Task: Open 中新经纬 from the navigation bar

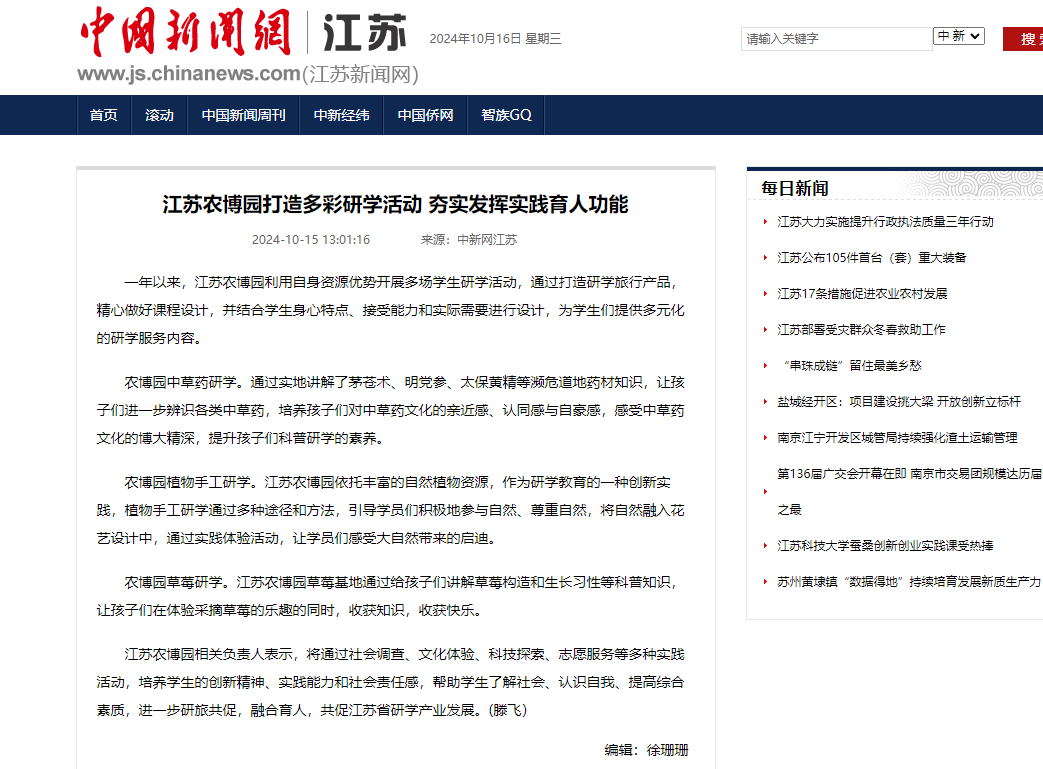Action: pyautogui.click(x=341, y=115)
